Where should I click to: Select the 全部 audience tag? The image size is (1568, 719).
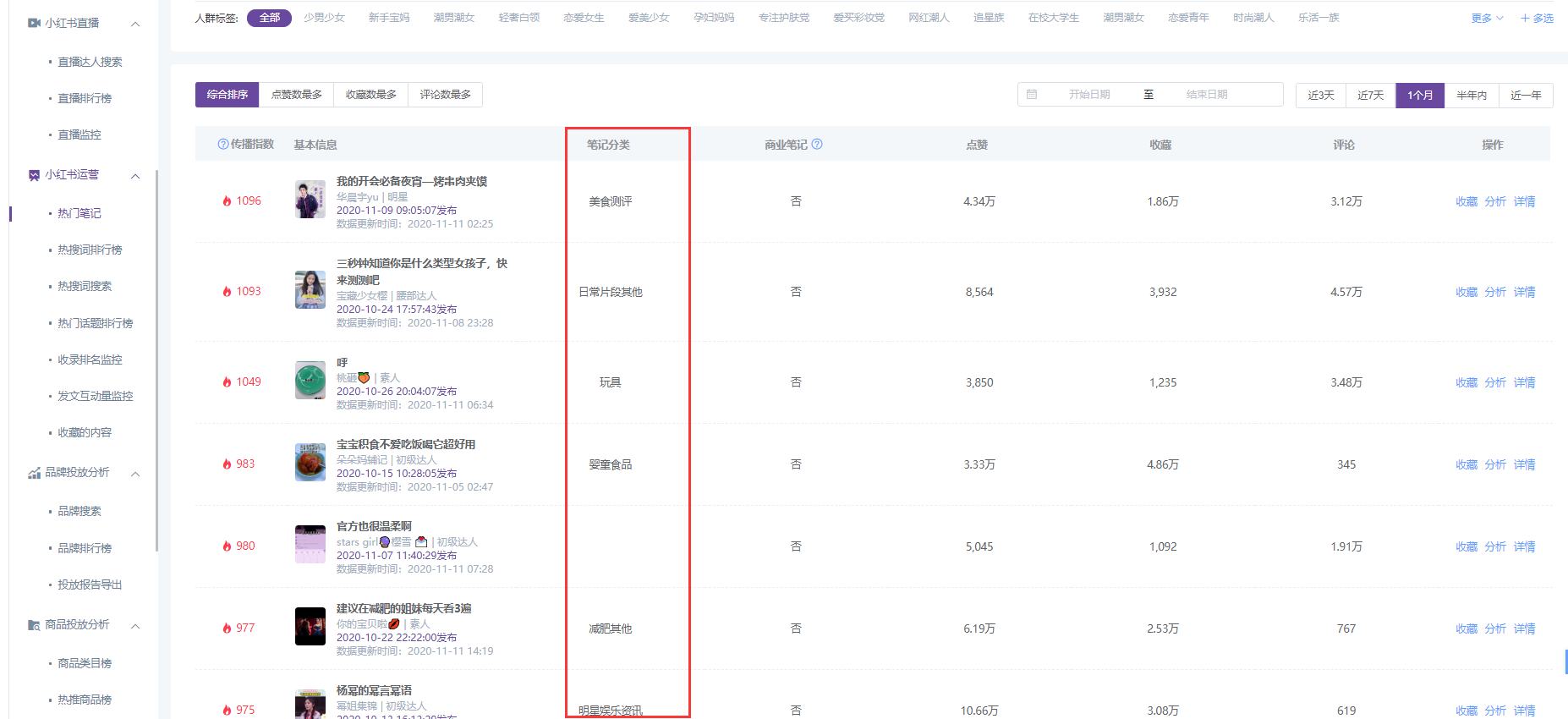click(x=269, y=18)
